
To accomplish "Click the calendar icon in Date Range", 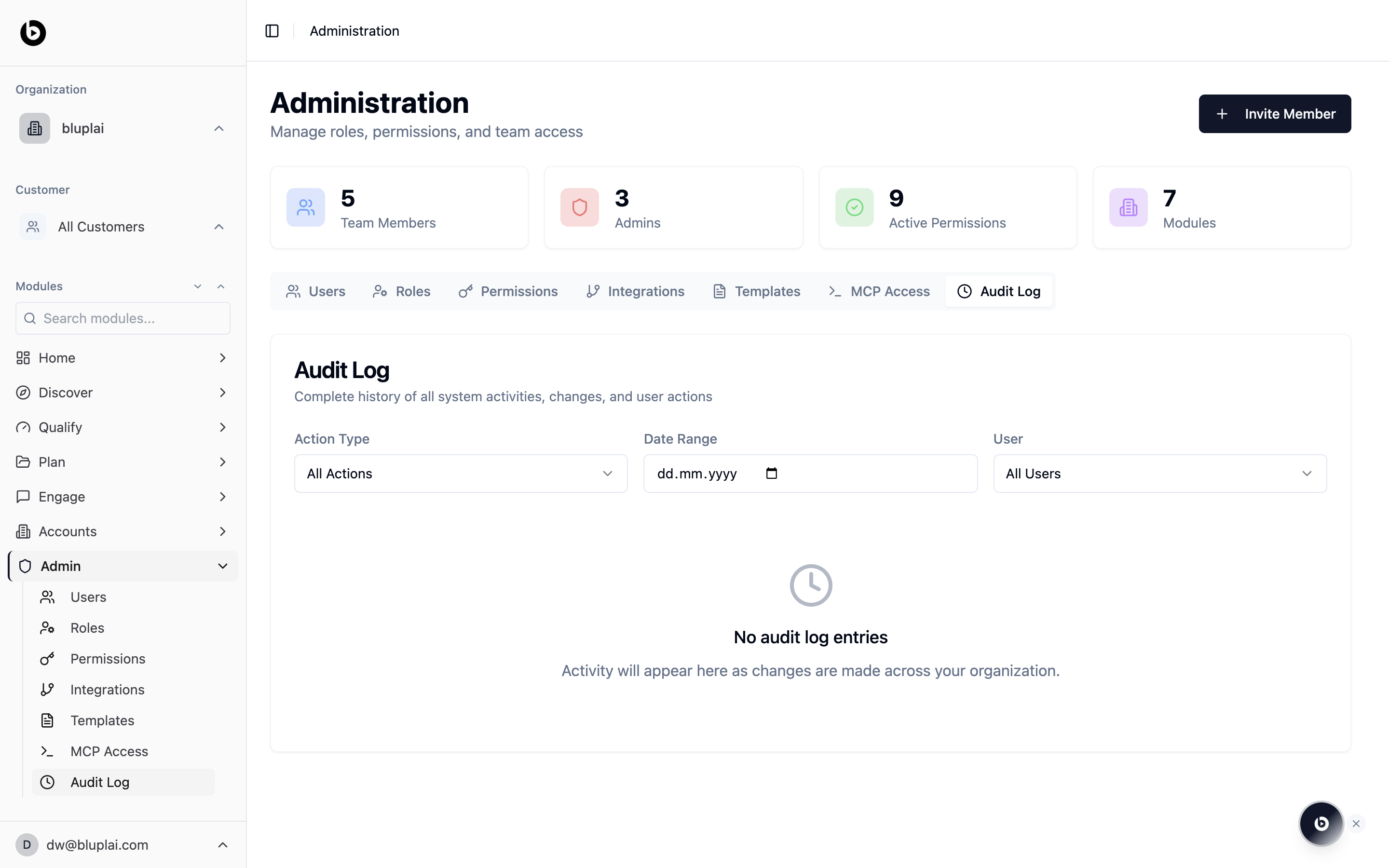I will tap(771, 473).
